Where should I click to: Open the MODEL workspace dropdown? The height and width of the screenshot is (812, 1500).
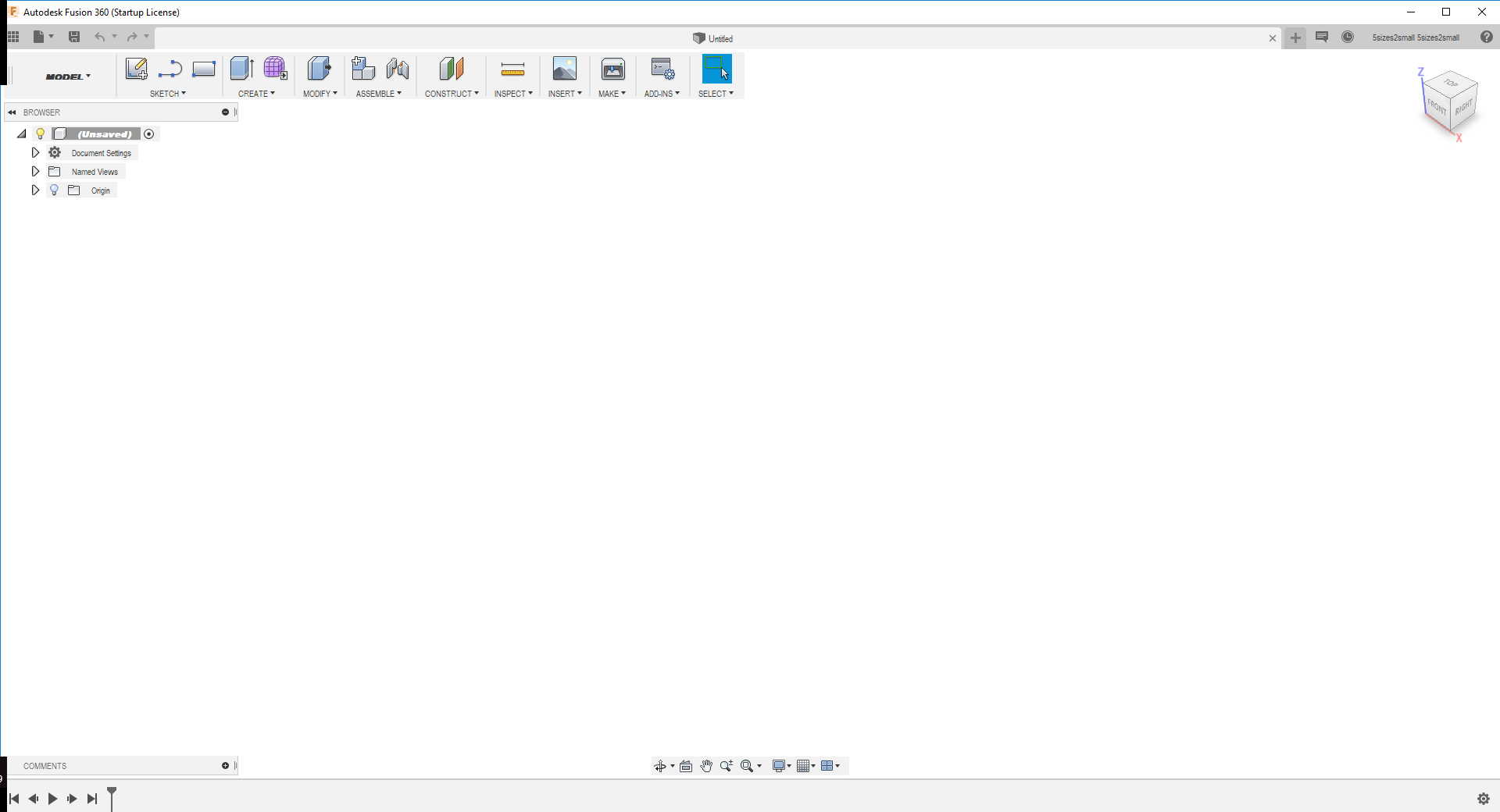coord(68,77)
